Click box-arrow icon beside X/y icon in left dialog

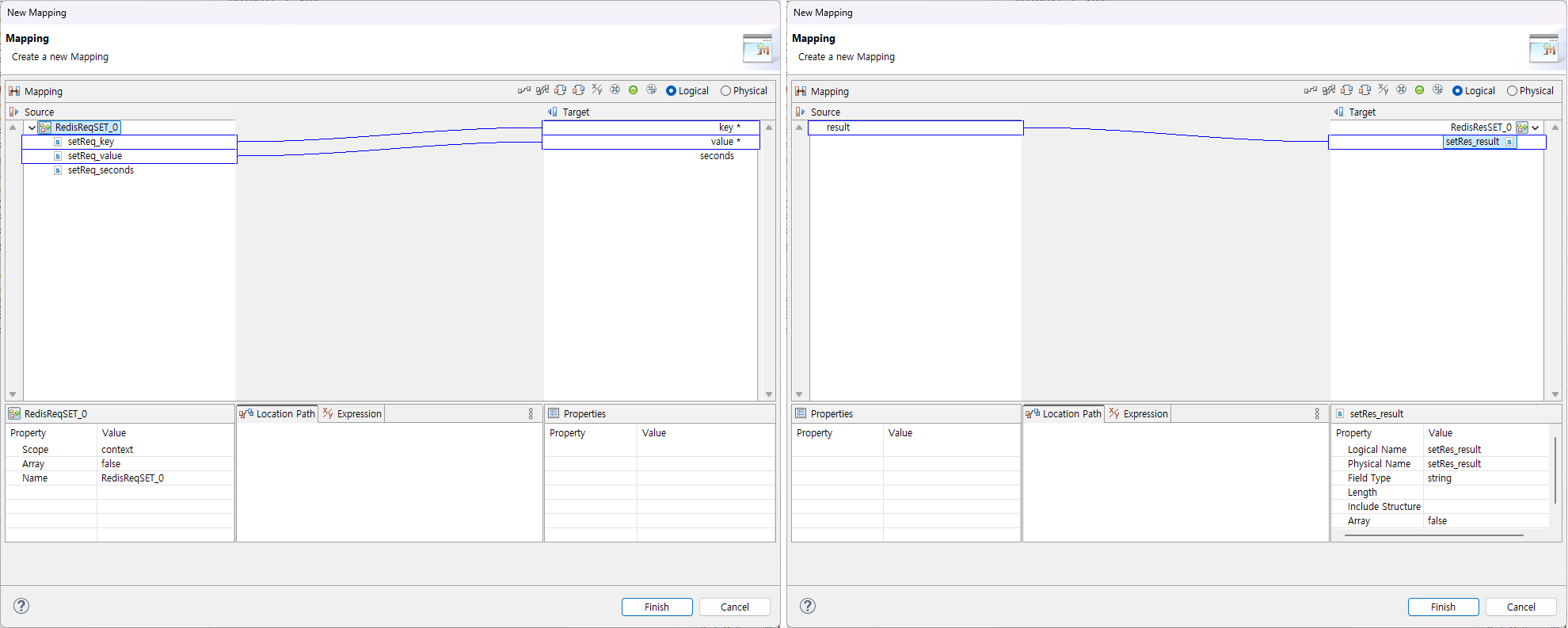pos(579,90)
